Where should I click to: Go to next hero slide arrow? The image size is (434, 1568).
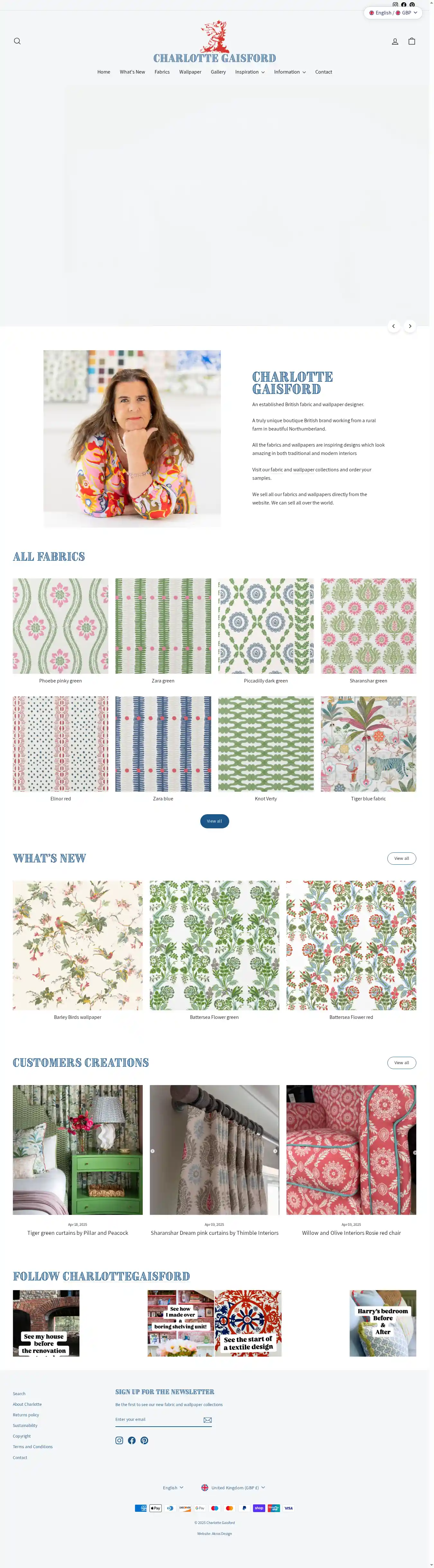click(x=410, y=326)
